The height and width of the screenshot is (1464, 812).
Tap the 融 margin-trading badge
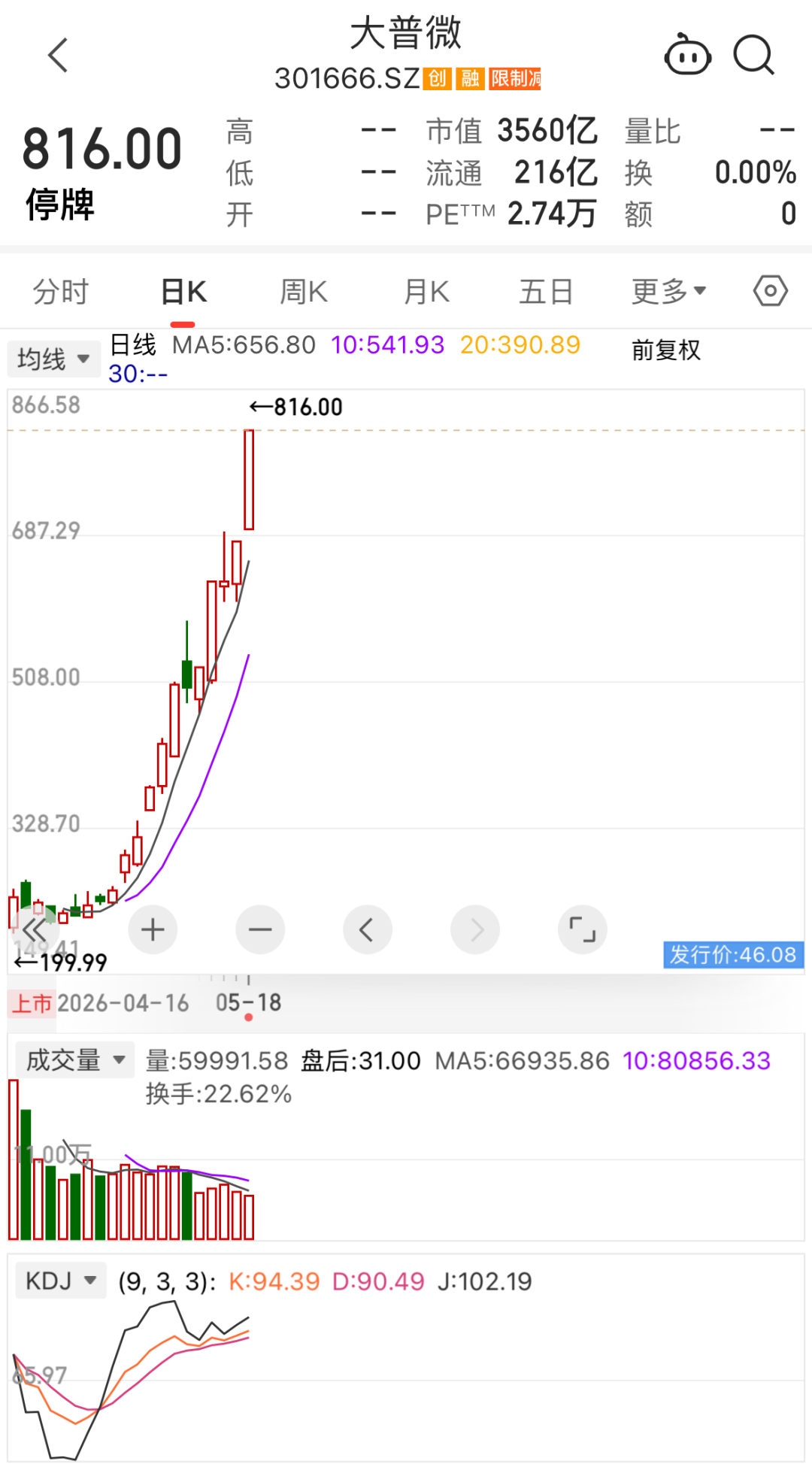[x=471, y=78]
